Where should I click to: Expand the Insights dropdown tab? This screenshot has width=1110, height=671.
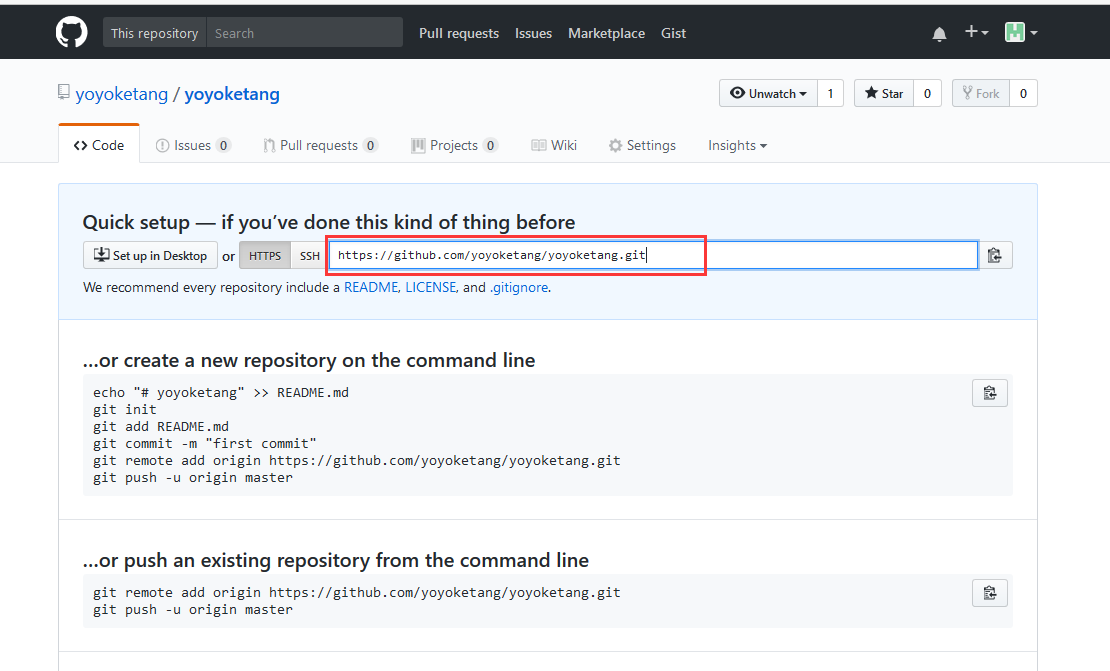[x=737, y=145]
